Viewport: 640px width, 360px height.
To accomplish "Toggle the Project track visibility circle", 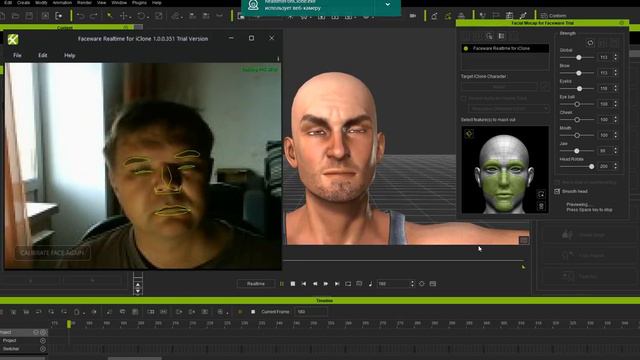I will click(x=42, y=340).
